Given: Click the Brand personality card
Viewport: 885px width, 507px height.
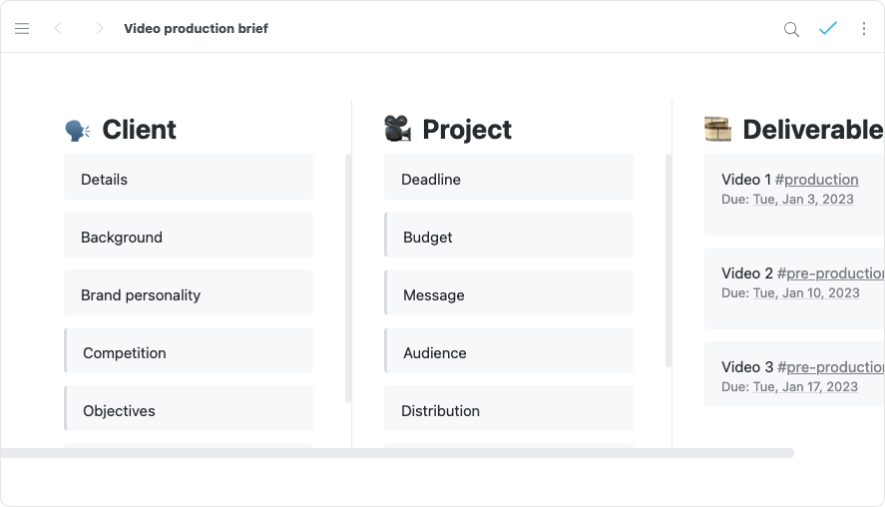Looking at the screenshot, I should (188, 295).
